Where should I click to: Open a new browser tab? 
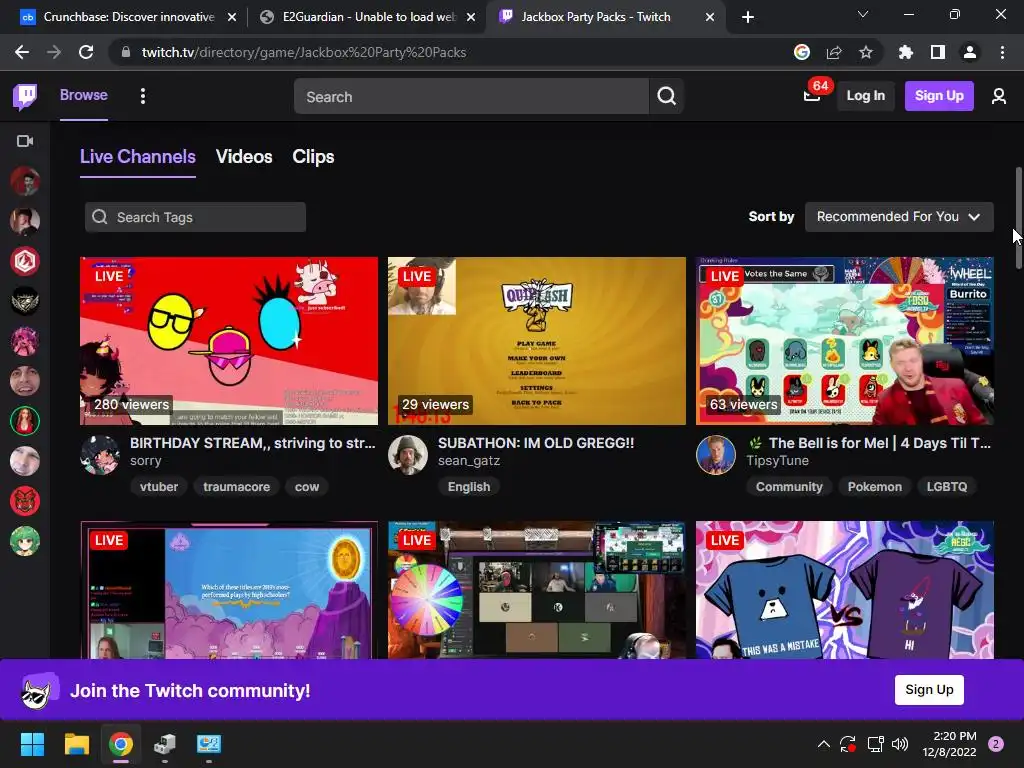[748, 17]
